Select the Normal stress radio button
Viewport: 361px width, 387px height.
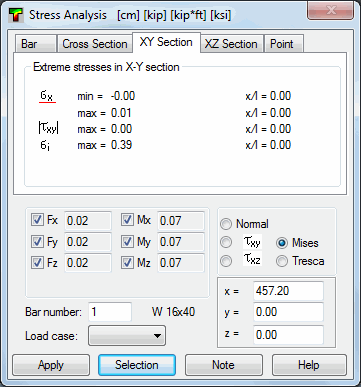pos(226,224)
